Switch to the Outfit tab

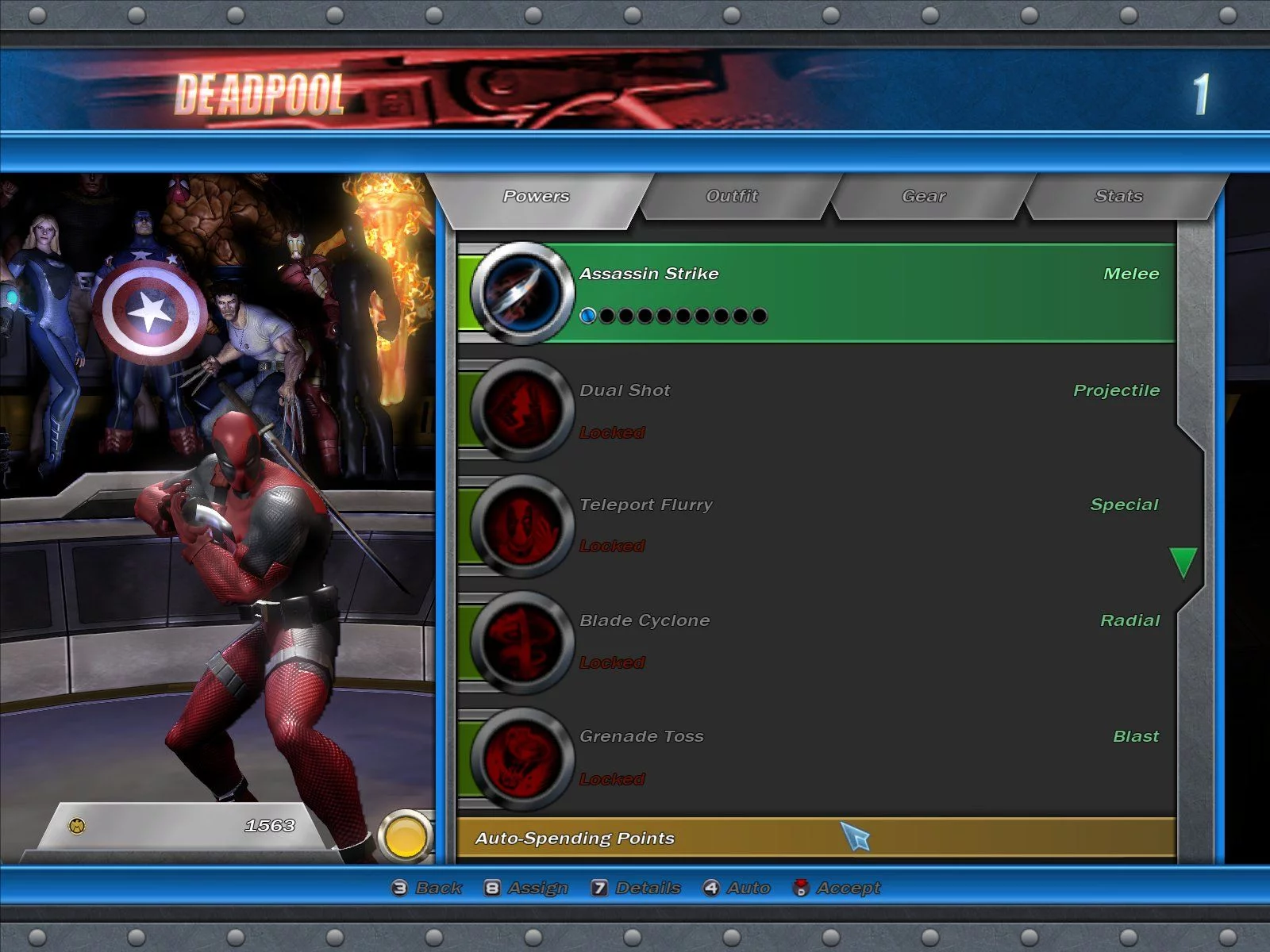click(x=732, y=196)
